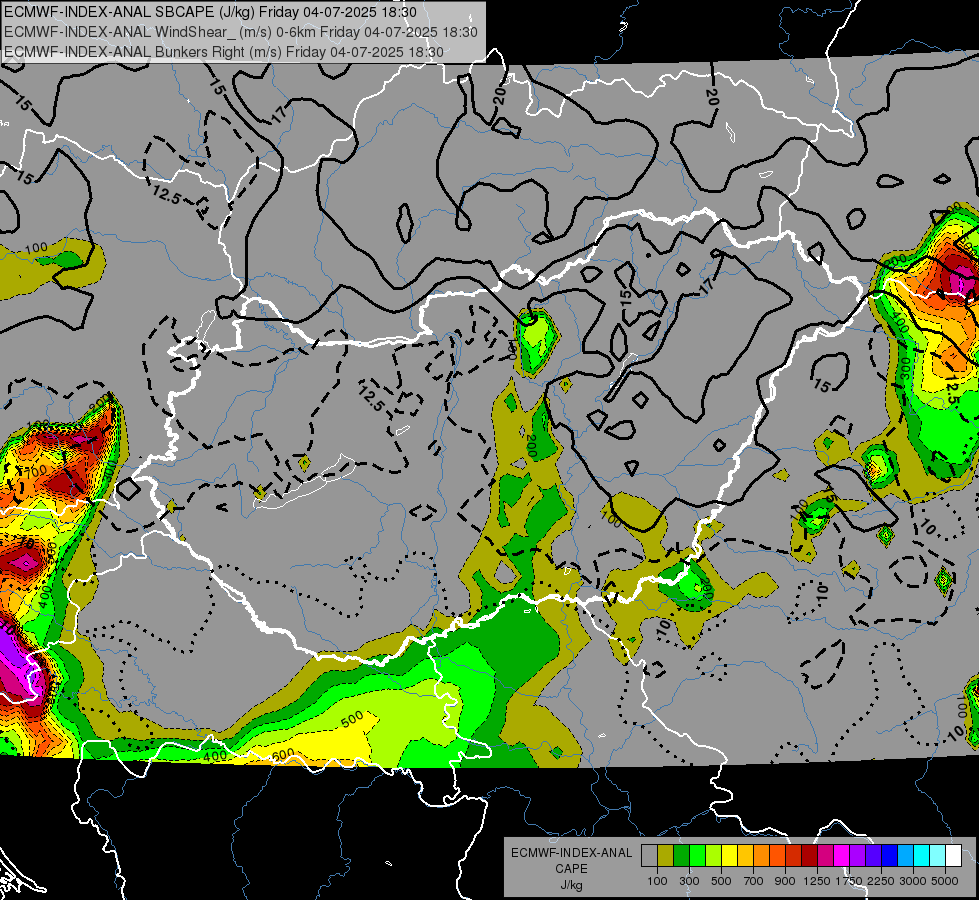The height and width of the screenshot is (900, 979).
Task: Select the dark green legend swatch
Action: coord(681,855)
